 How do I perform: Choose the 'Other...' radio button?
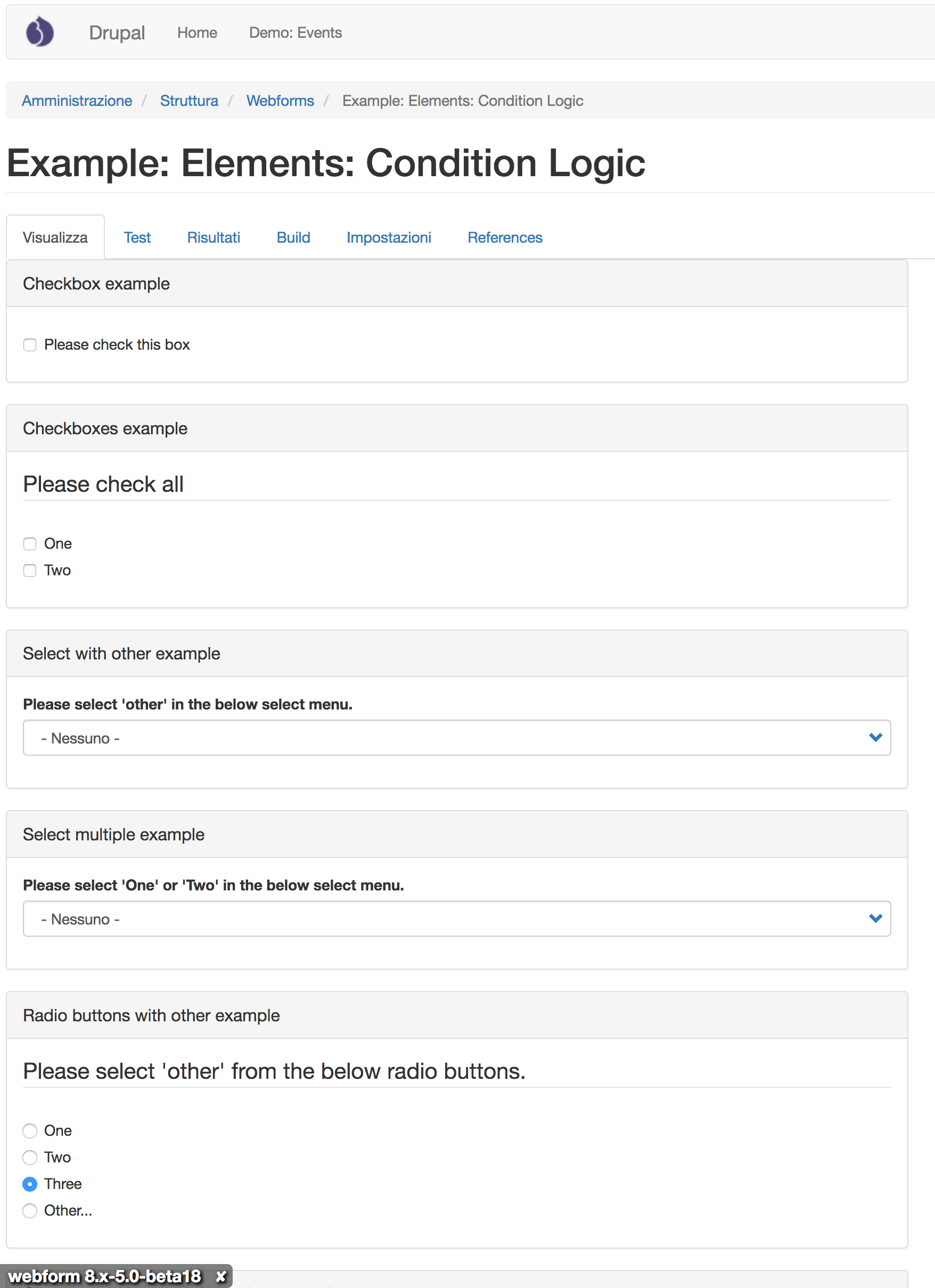coord(29,1211)
